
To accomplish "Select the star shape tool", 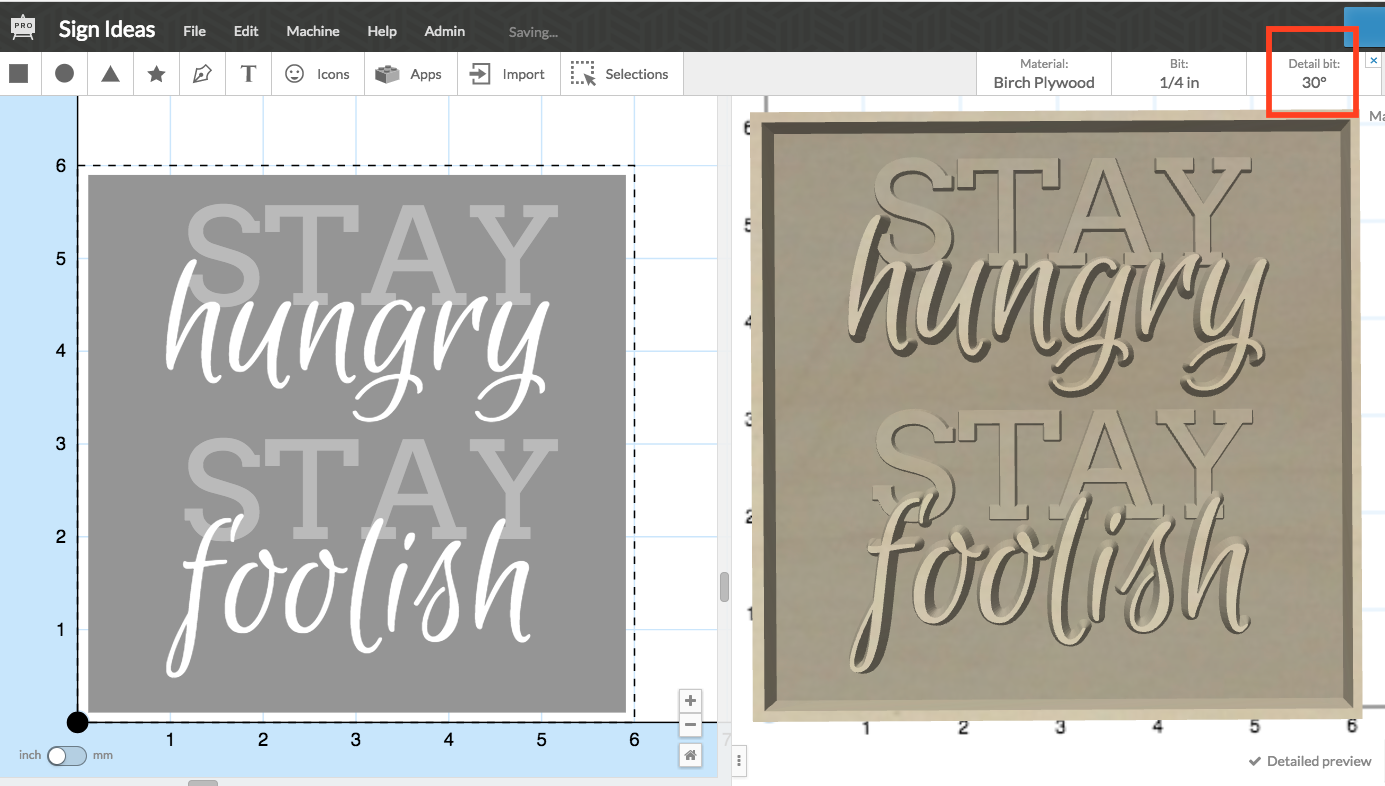I will [156, 74].
